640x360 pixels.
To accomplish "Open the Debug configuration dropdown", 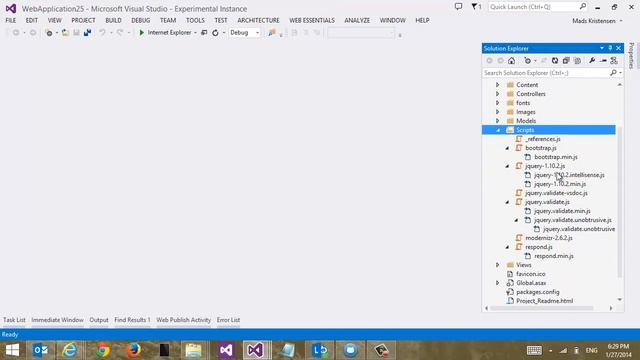I will [244, 33].
